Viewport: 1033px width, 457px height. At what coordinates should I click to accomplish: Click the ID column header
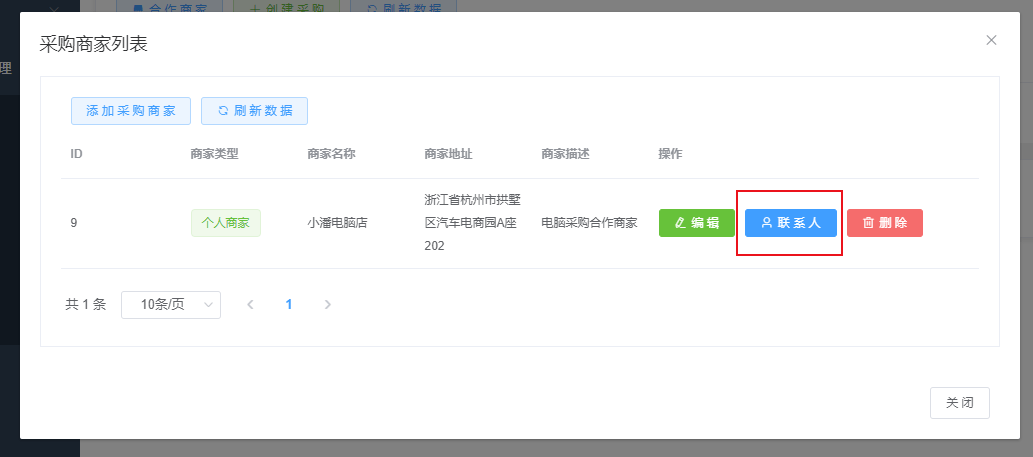(x=76, y=154)
